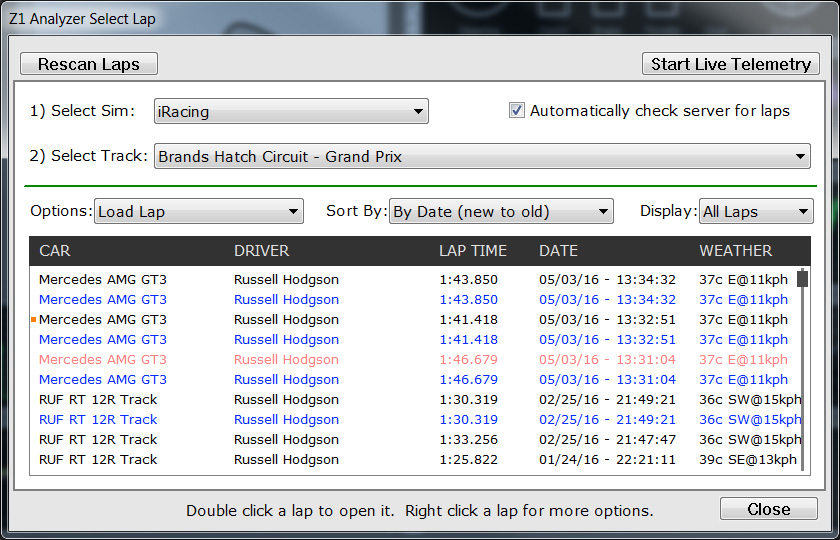Click the DATE column header
This screenshot has width=840, height=540.
click(x=558, y=251)
